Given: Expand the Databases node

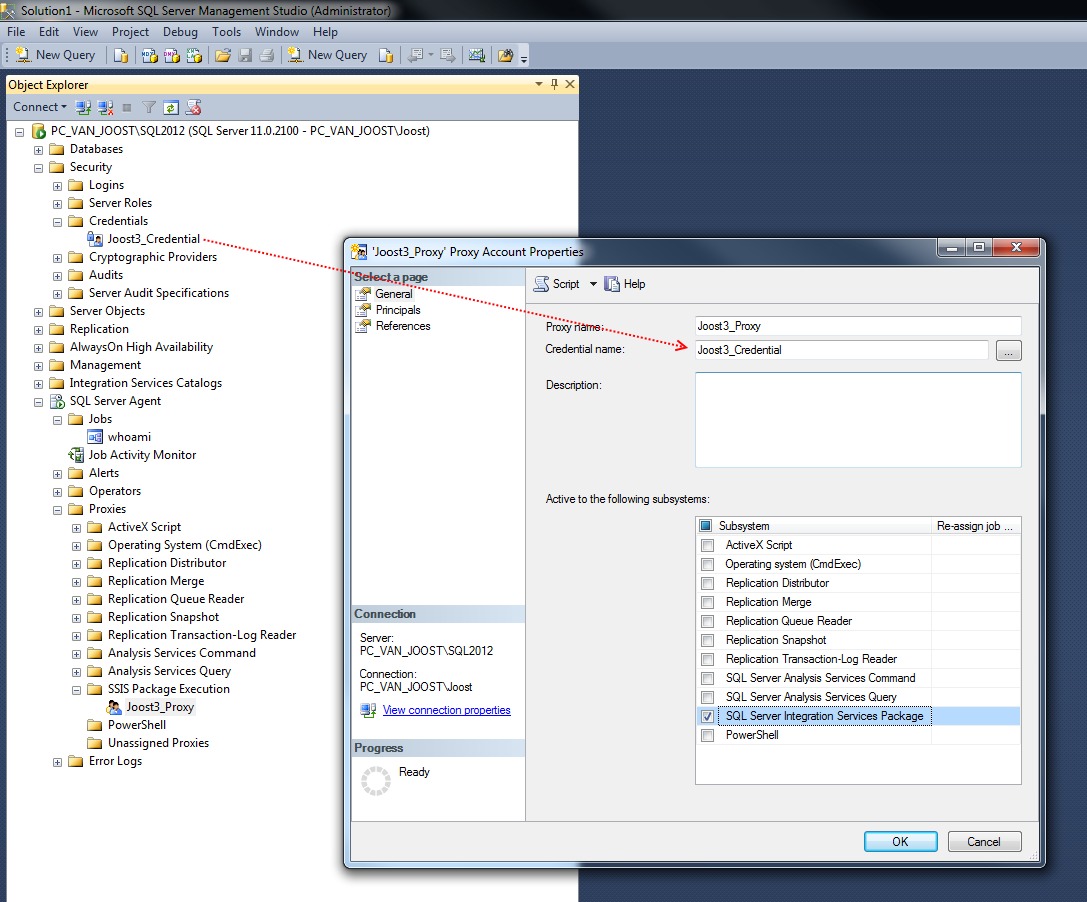Looking at the screenshot, I should pyautogui.click(x=38, y=150).
